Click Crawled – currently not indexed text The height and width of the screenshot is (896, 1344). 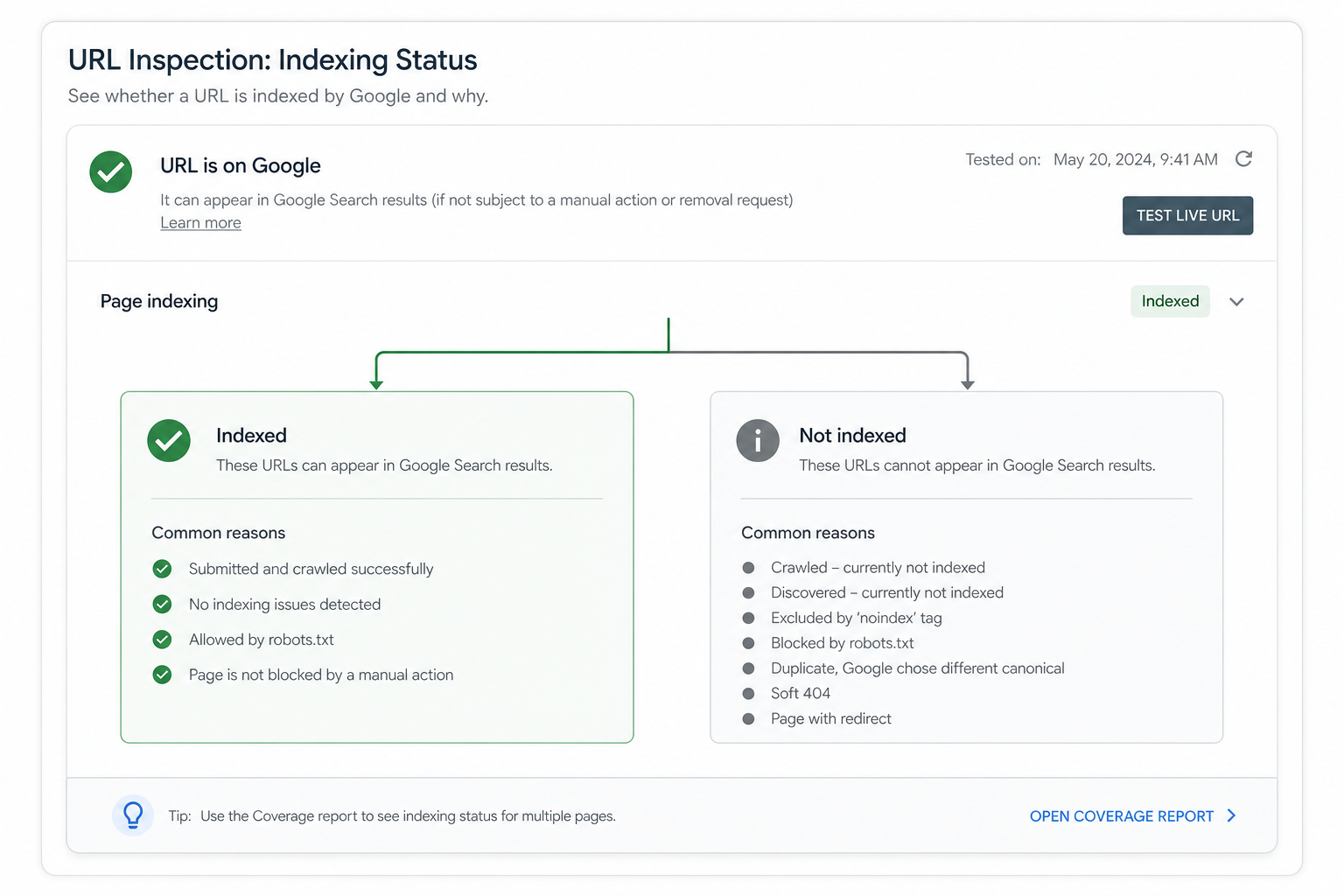tap(878, 568)
